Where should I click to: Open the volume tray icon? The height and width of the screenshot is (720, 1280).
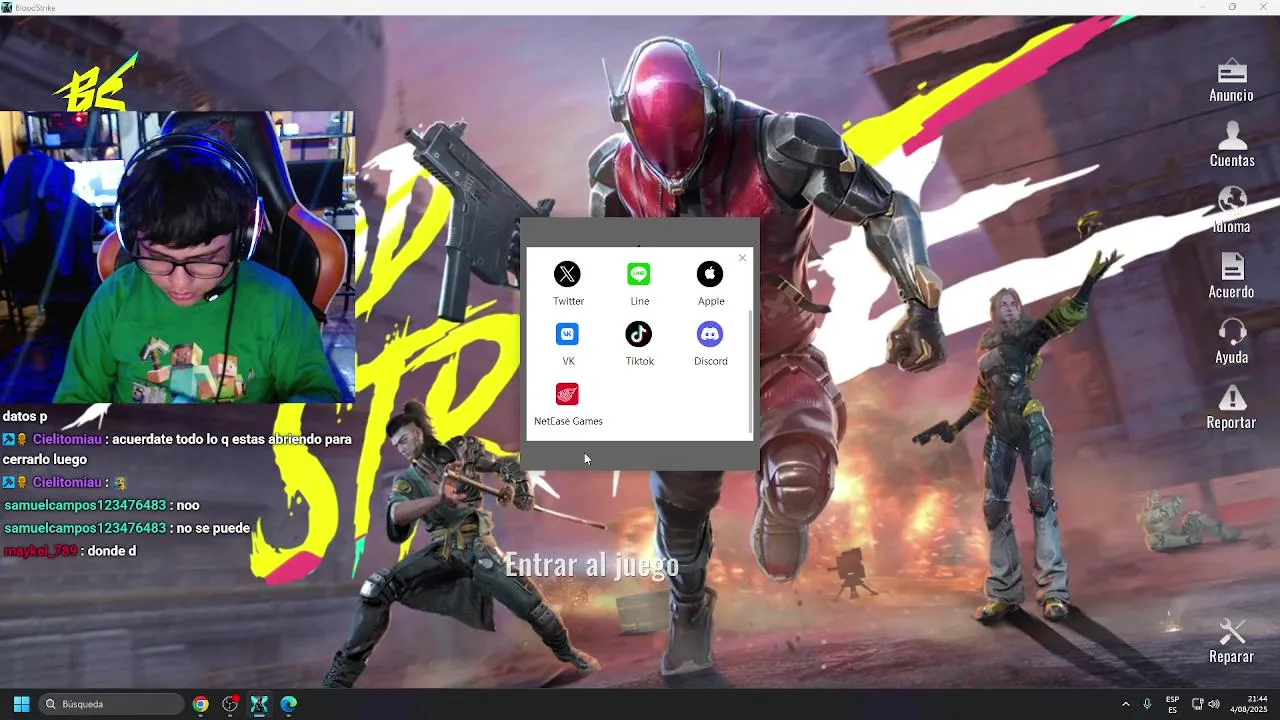[x=1214, y=704]
